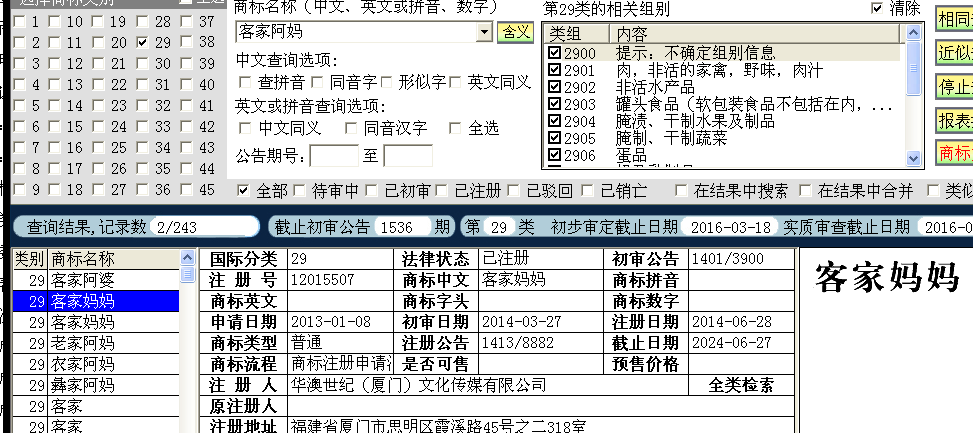The width and height of the screenshot is (973, 433).
Task: Click the 近似 button on right edge
Action: tap(954, 53)
